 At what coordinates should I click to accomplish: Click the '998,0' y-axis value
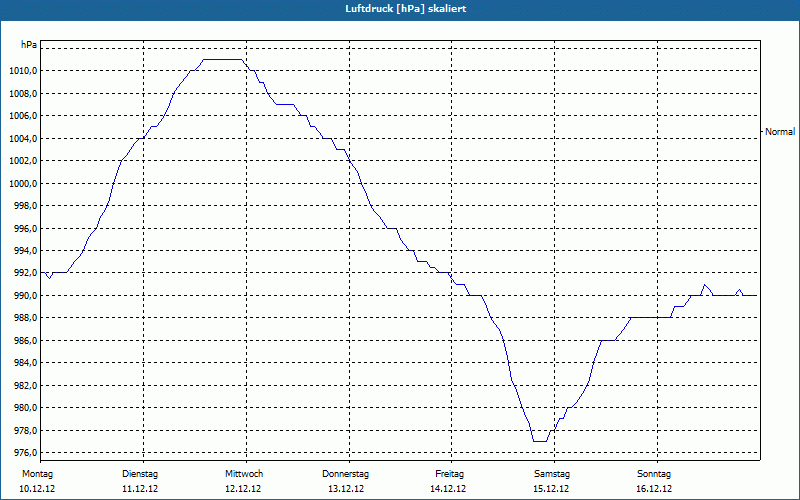pos(26,206)
